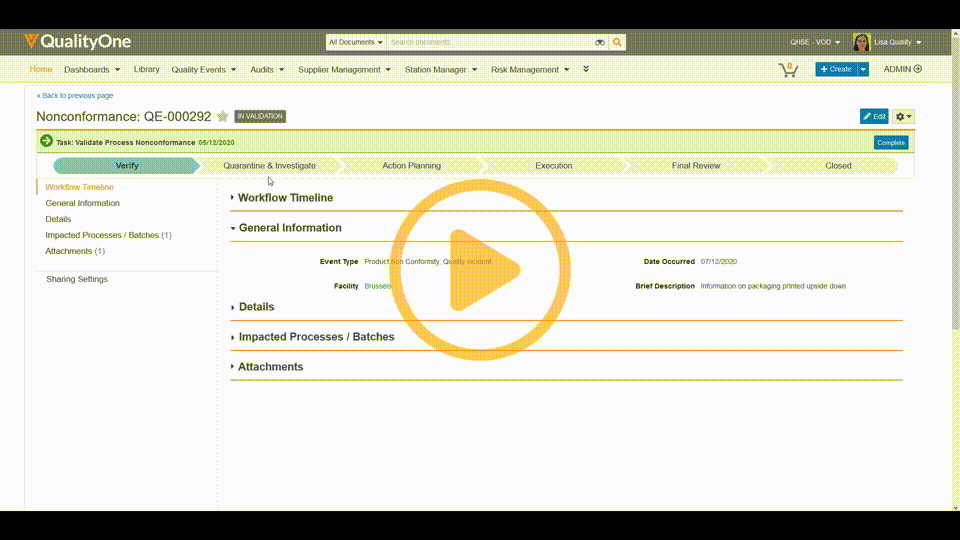This screenshot has height=540, width=960.
Task: Click Lisa Quality's profile avatar
Action: click(861, 42)
